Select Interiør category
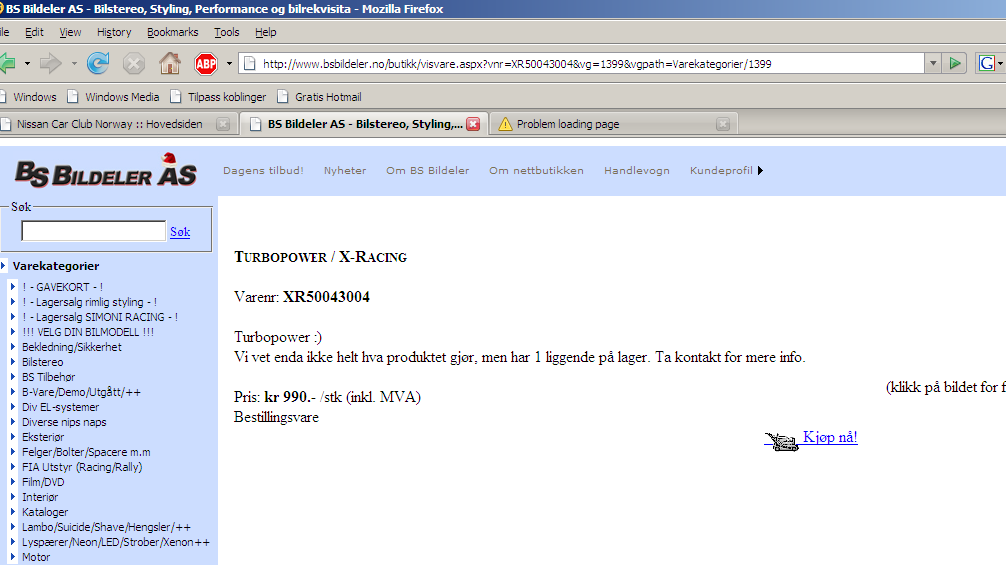Screen dimensions: 1006x565 (40, 497)
